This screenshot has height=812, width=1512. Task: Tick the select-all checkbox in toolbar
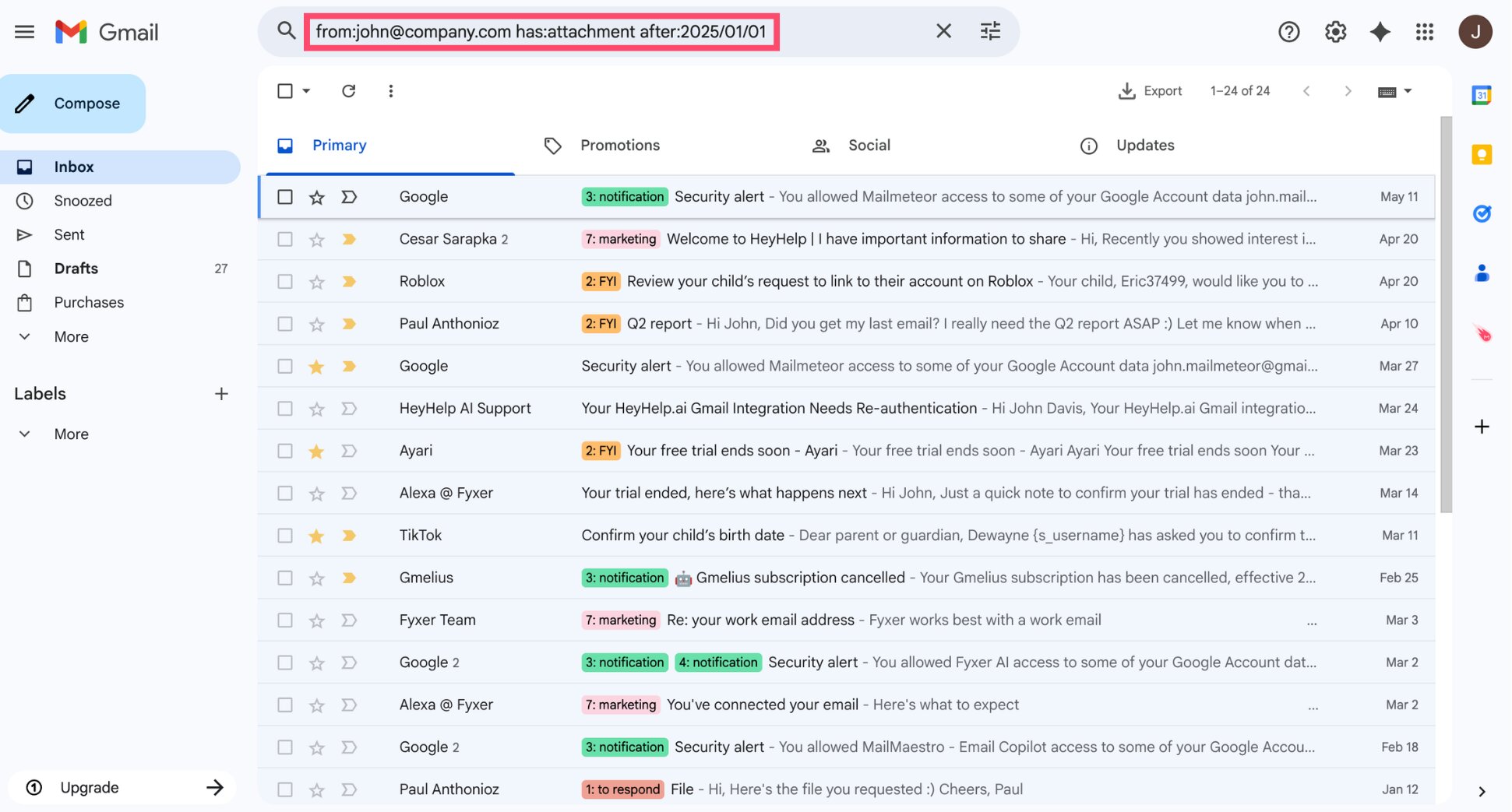click(x=285, y=91)
